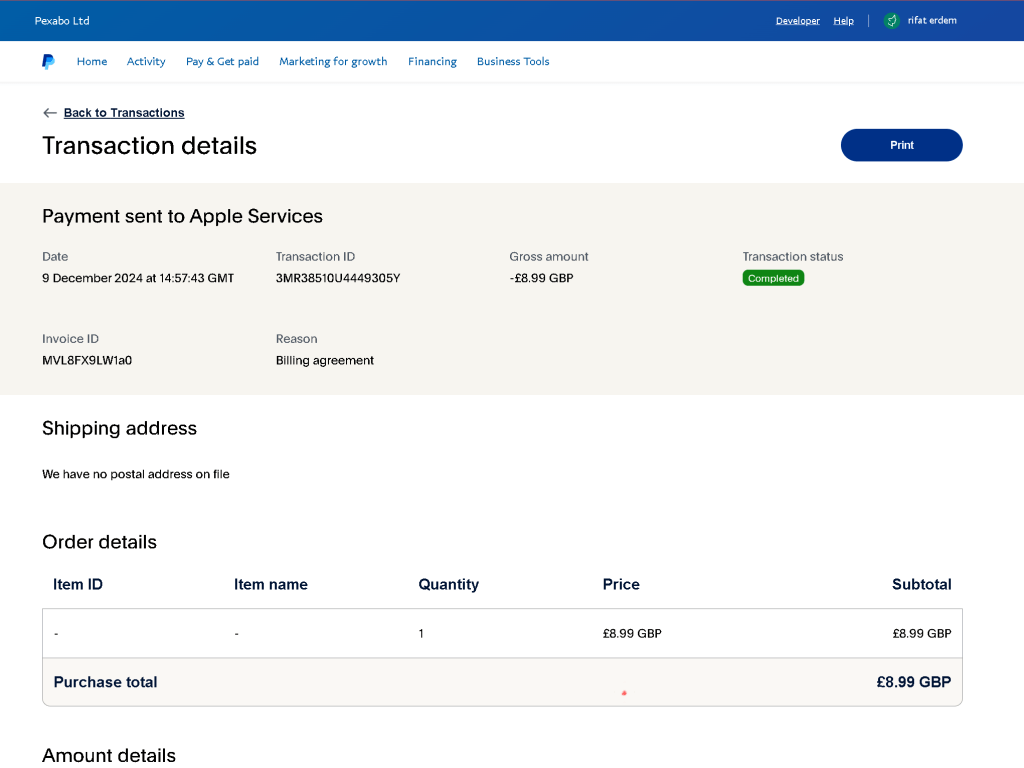Click the Item ID column header
Screen dimensions: 1024x768
point(78,584)
